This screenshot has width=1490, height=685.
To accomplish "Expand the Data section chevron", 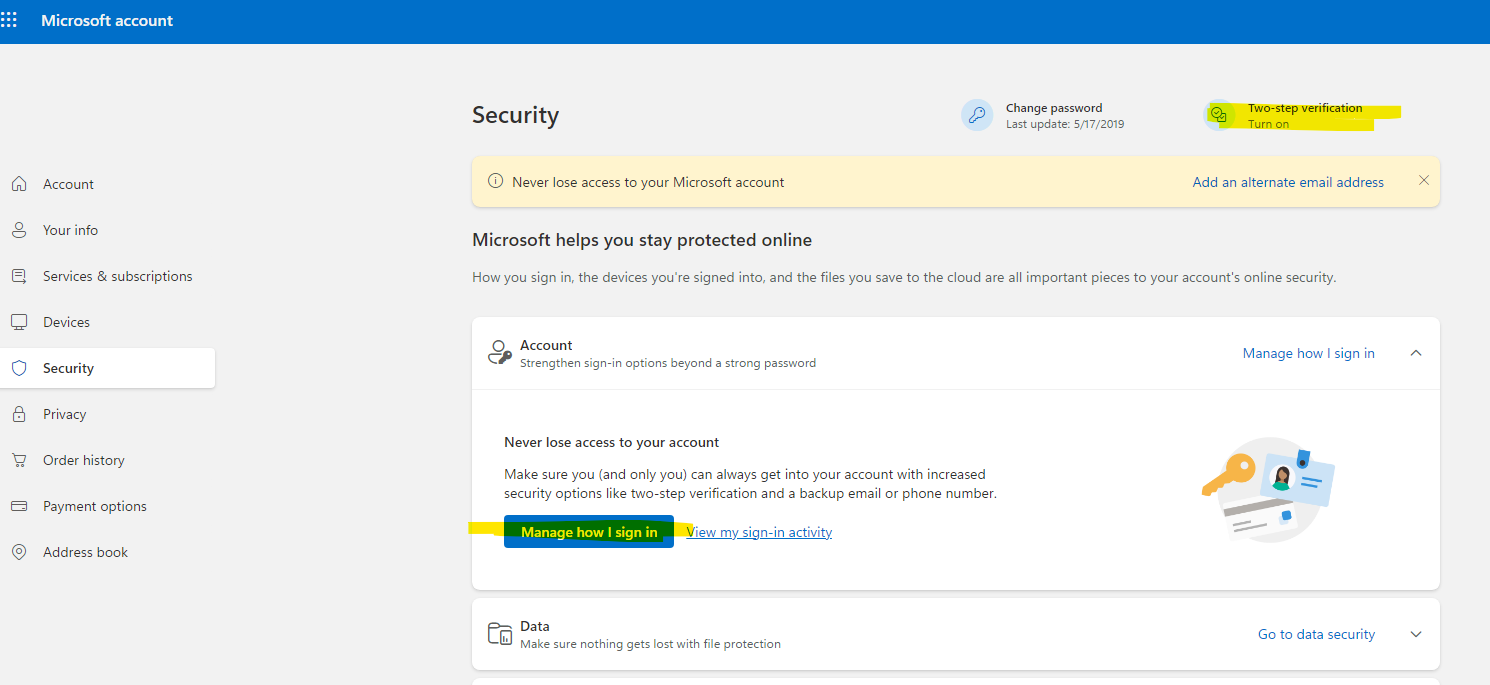I will 1416,634.
